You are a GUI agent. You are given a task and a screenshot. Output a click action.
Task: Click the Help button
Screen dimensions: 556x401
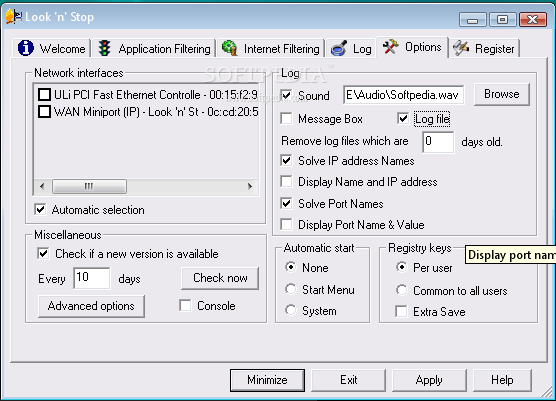502,380
